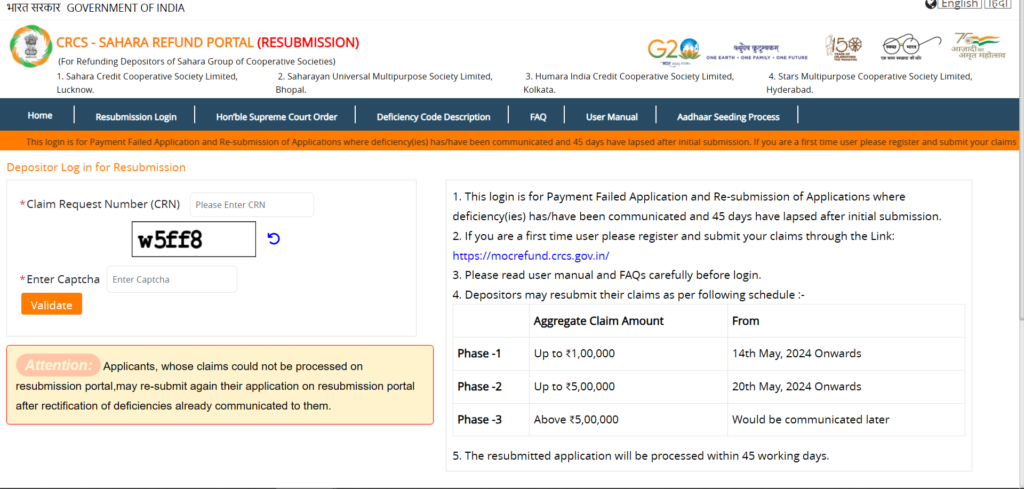Screen dimensions: 1024x489
Task: Click the Enter Captcha input field
Action: [x=172, y=279]
